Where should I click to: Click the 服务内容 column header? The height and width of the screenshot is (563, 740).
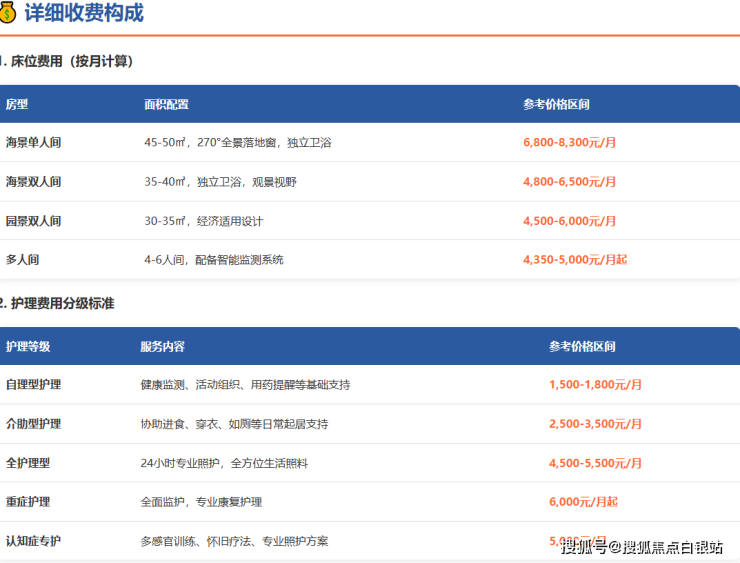(x=162, y=346)
